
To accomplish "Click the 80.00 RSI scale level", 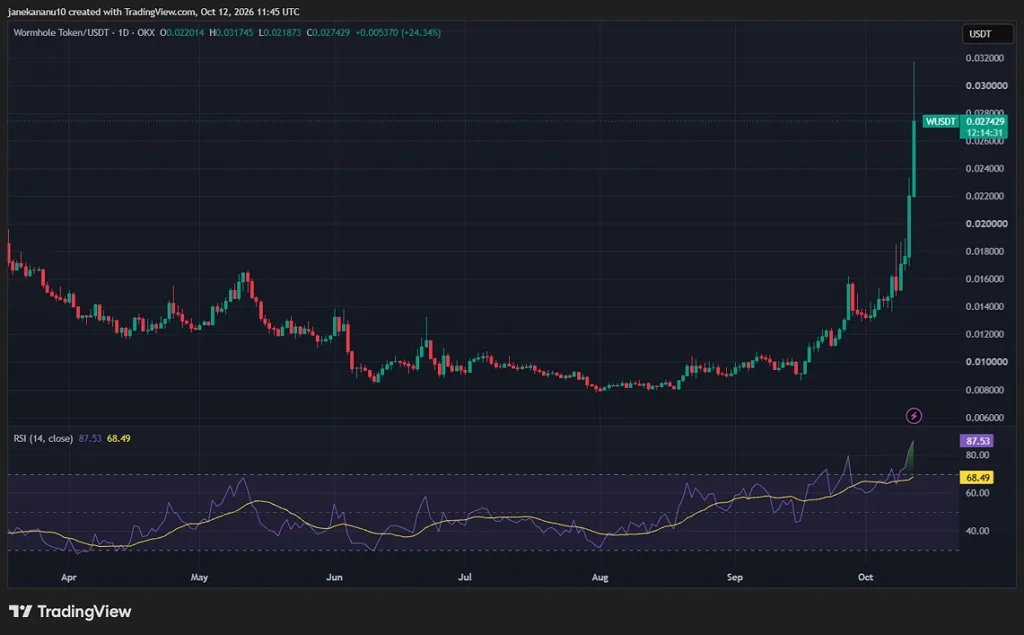I will [x=978, y=455].
